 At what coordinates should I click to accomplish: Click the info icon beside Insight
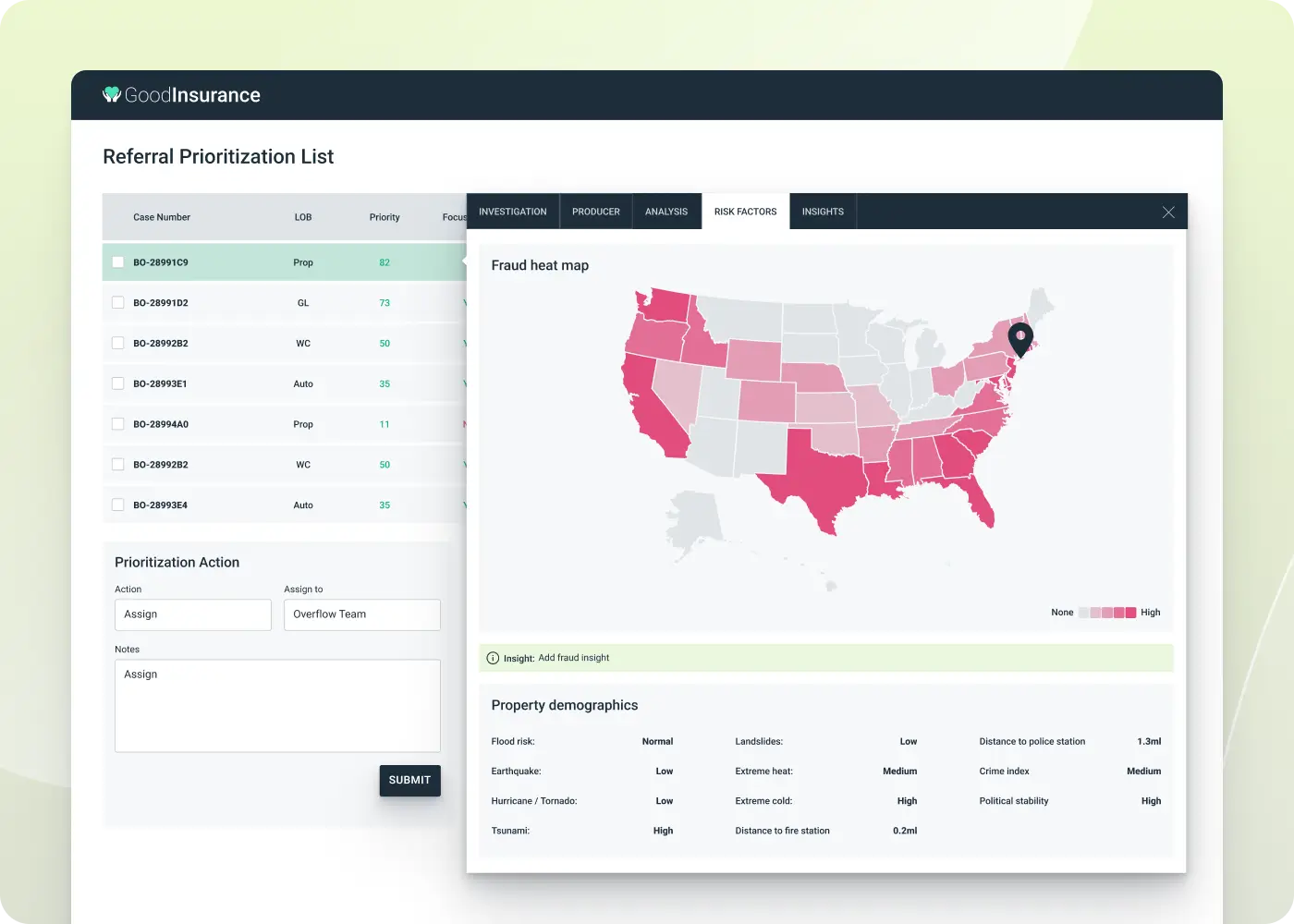493,659
